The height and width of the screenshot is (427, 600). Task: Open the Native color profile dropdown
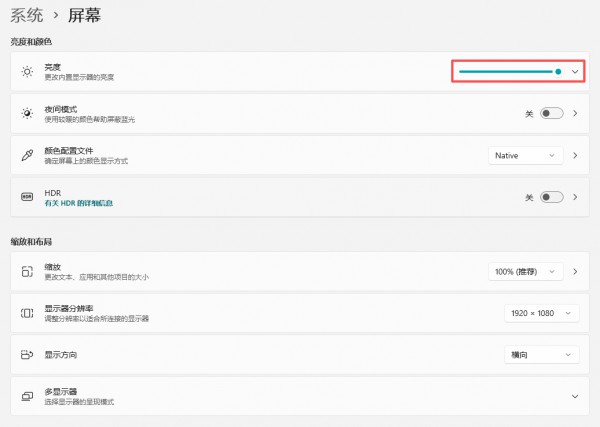click(525, 155)
